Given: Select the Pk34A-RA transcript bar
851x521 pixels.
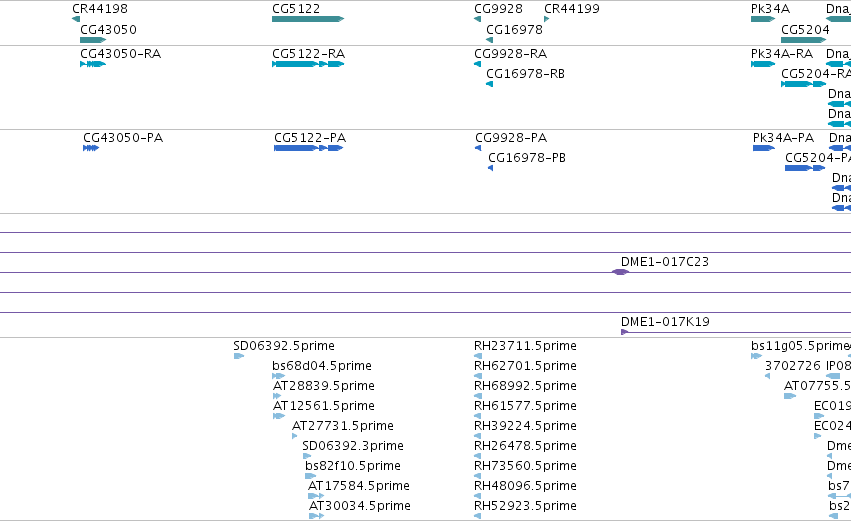Looking at the screenshot, I should click(x=763, y=64).
